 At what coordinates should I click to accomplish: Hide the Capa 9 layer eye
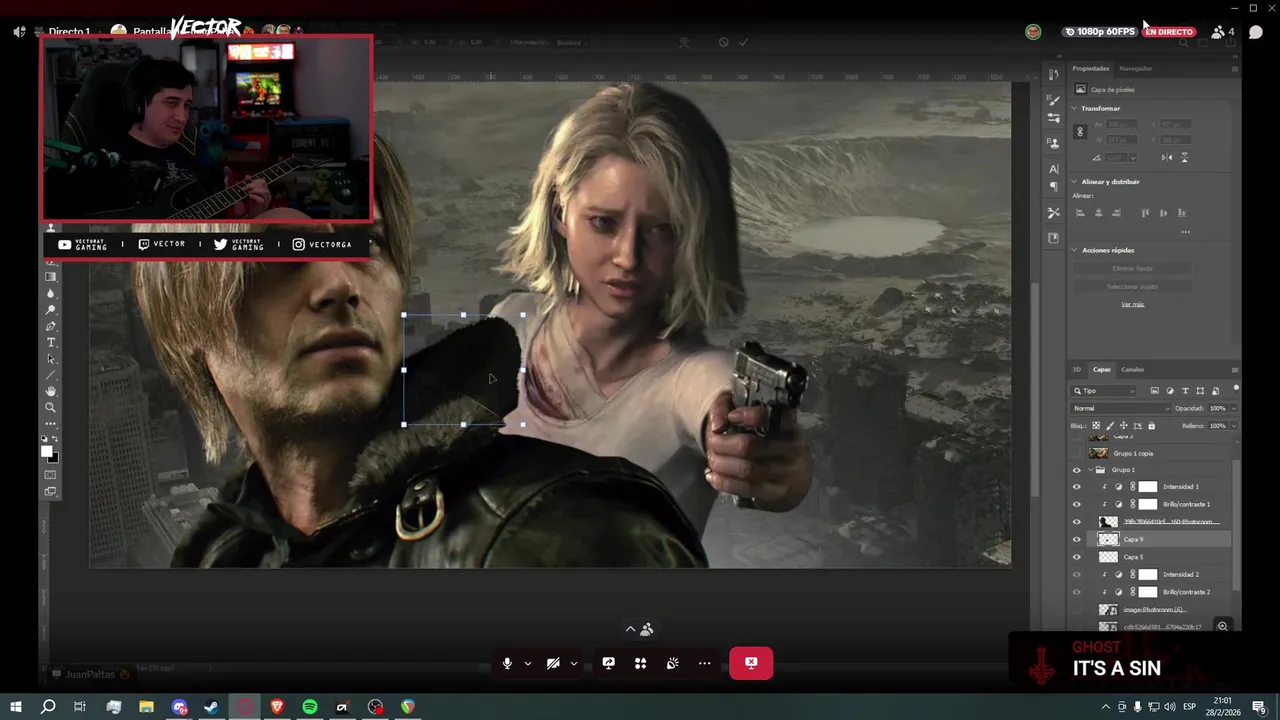point(1077,539)
